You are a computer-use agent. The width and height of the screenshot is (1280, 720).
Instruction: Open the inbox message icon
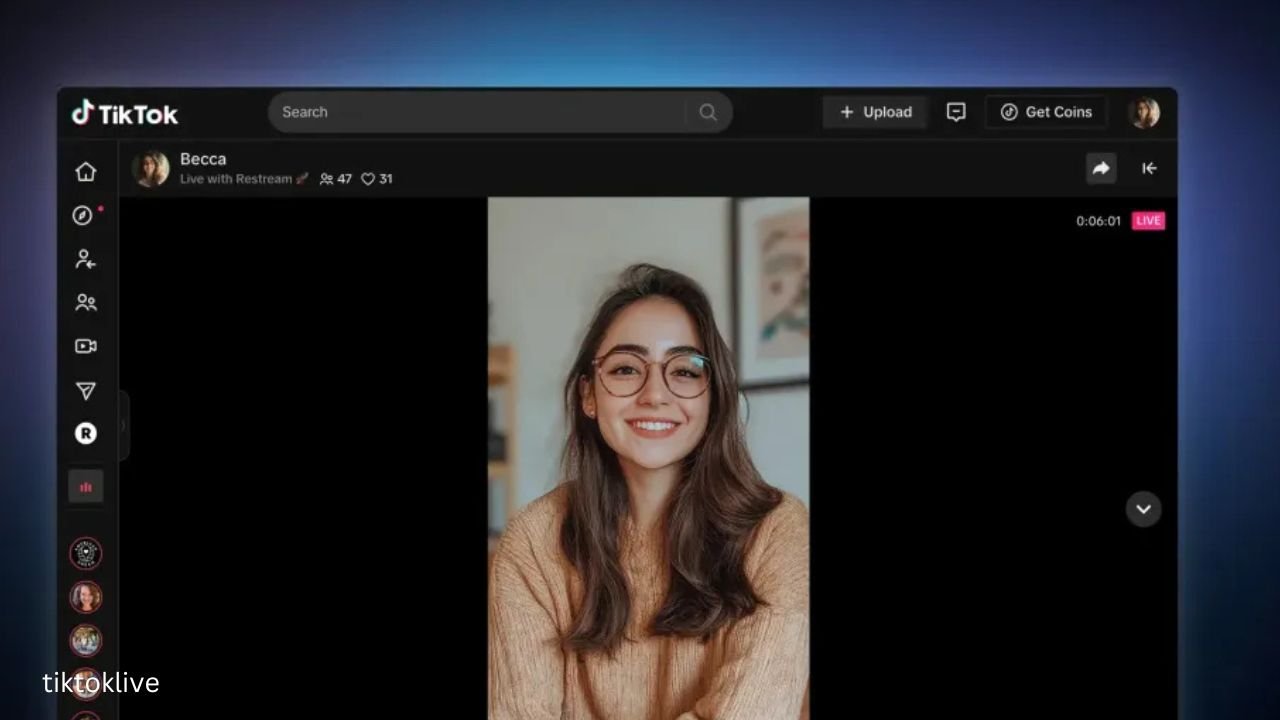956,112
